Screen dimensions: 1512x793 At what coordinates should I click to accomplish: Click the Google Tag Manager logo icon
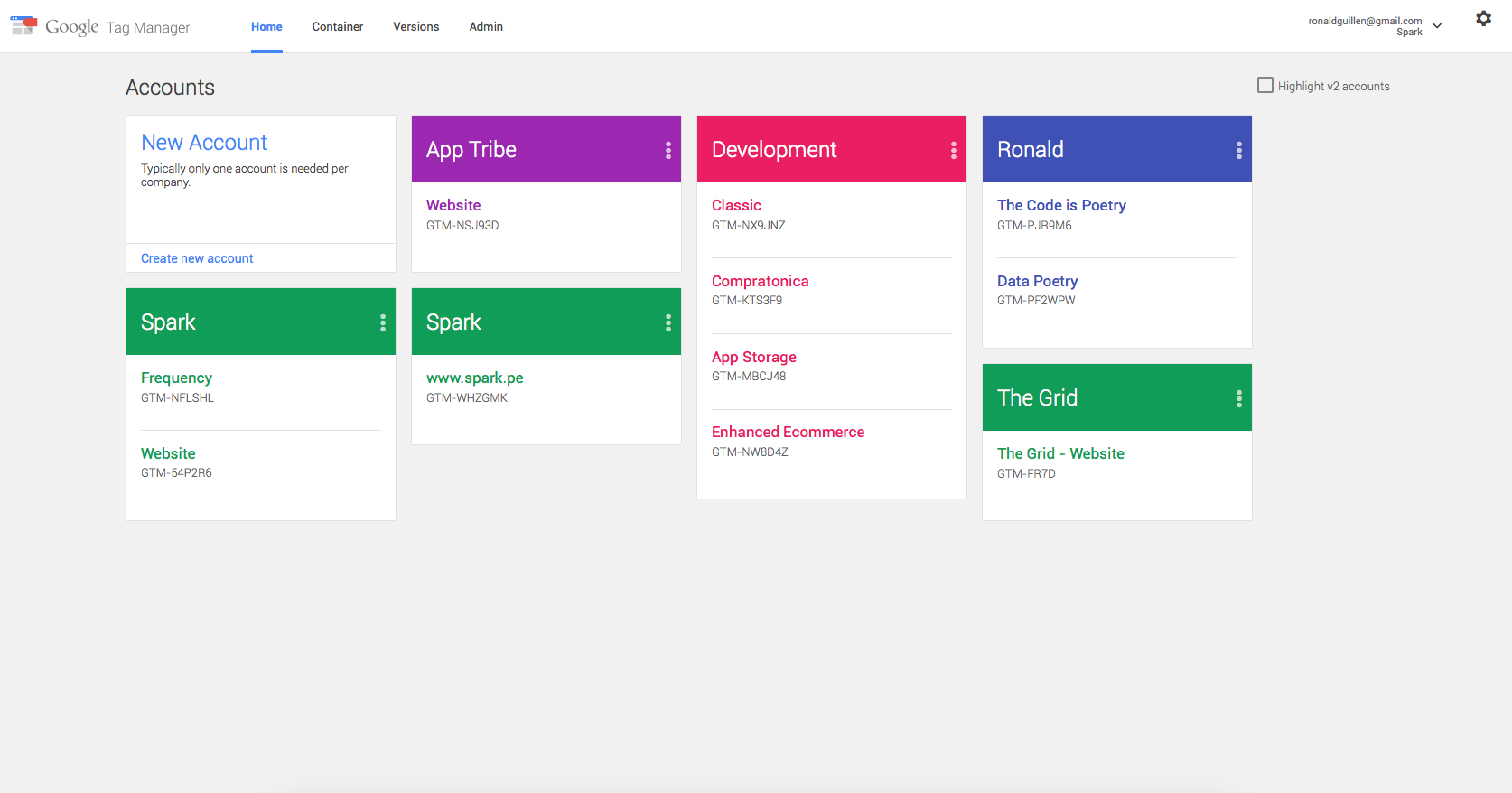point(23,25)
